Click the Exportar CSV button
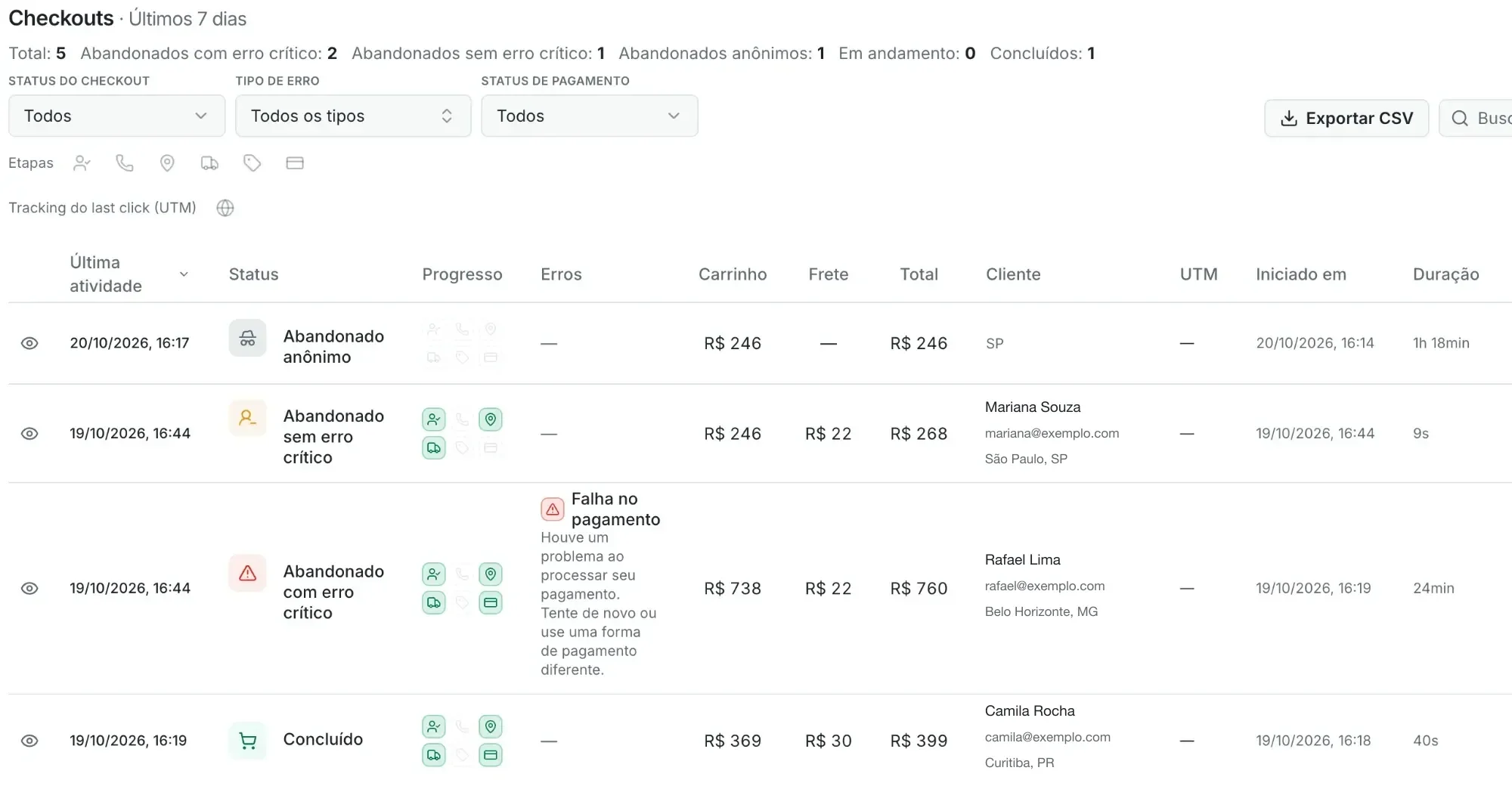This screenshot has height=786, width=1512. point(1346,118)
